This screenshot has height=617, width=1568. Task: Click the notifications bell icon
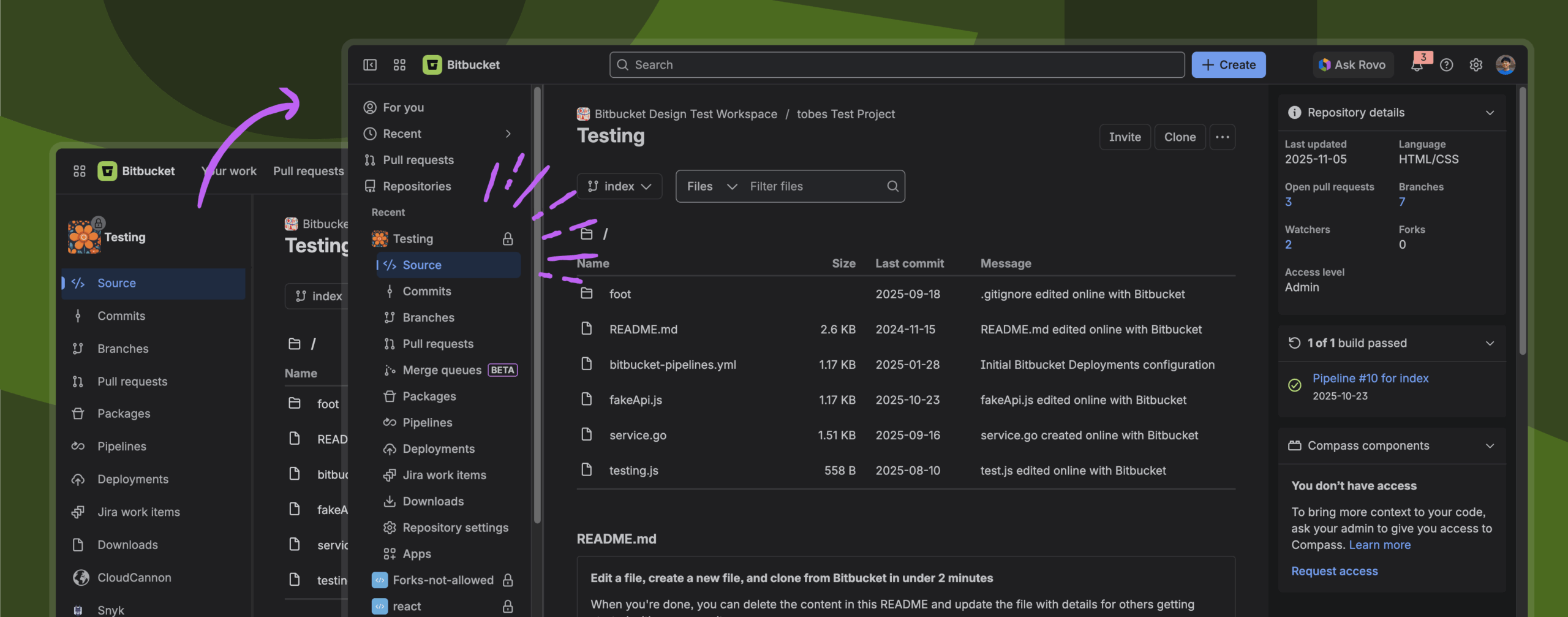tap(1417, 65)
